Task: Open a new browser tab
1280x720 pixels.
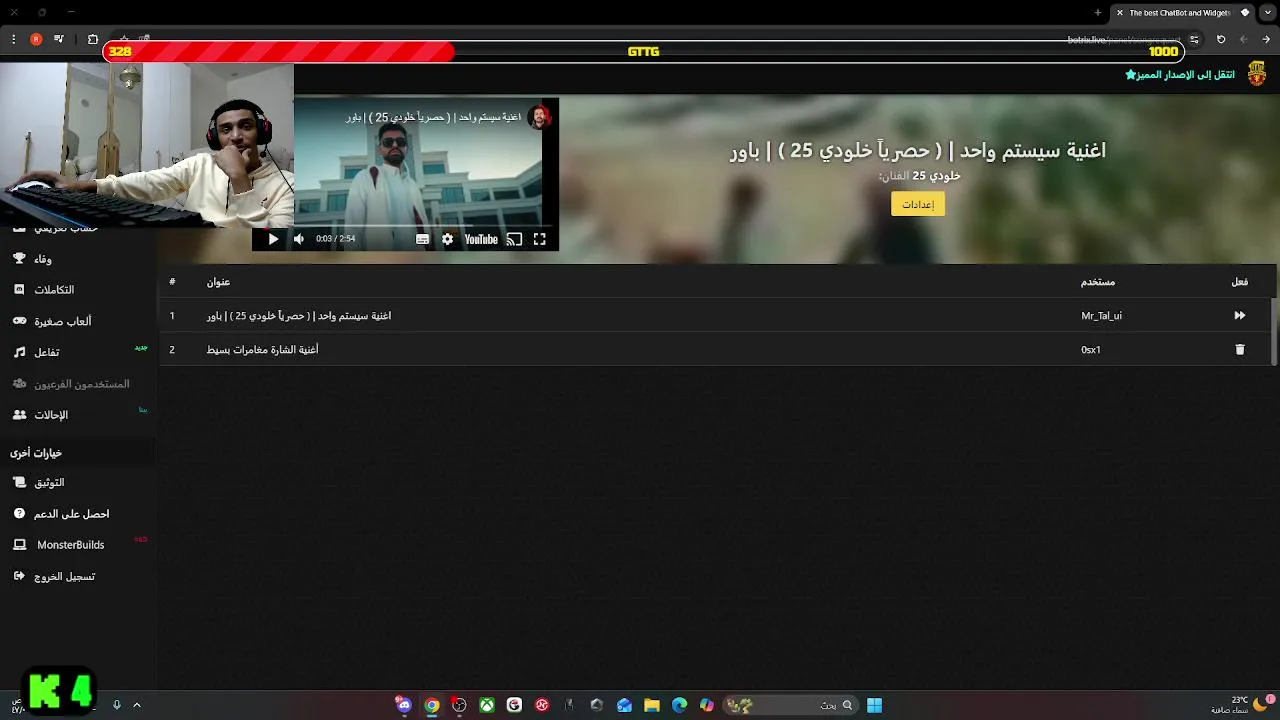Action: click(1098, 13)
